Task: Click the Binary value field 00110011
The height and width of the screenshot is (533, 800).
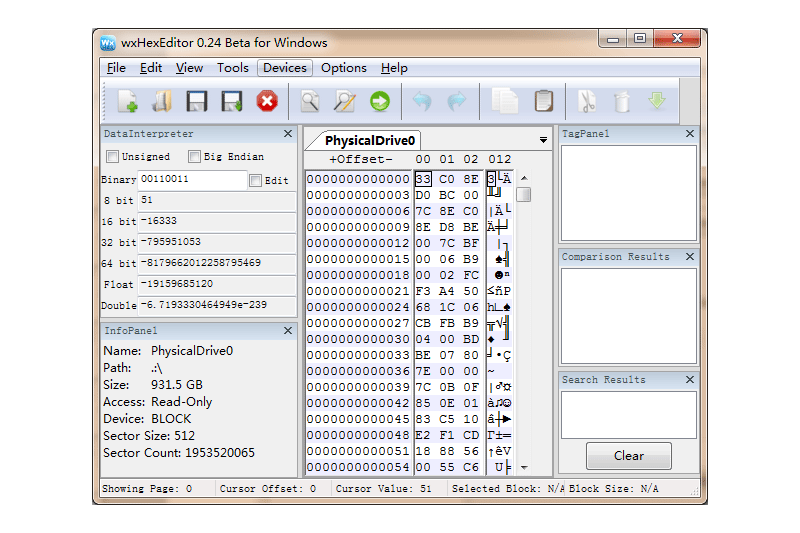Action: tap(192, 180)
